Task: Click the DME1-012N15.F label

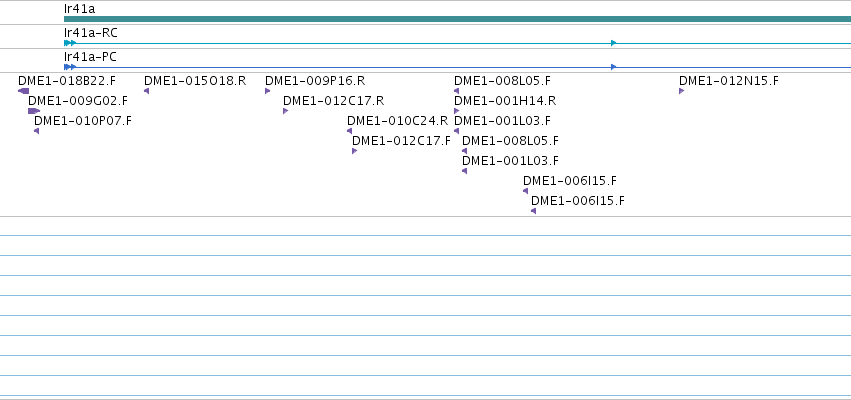Action: (728, 81)
